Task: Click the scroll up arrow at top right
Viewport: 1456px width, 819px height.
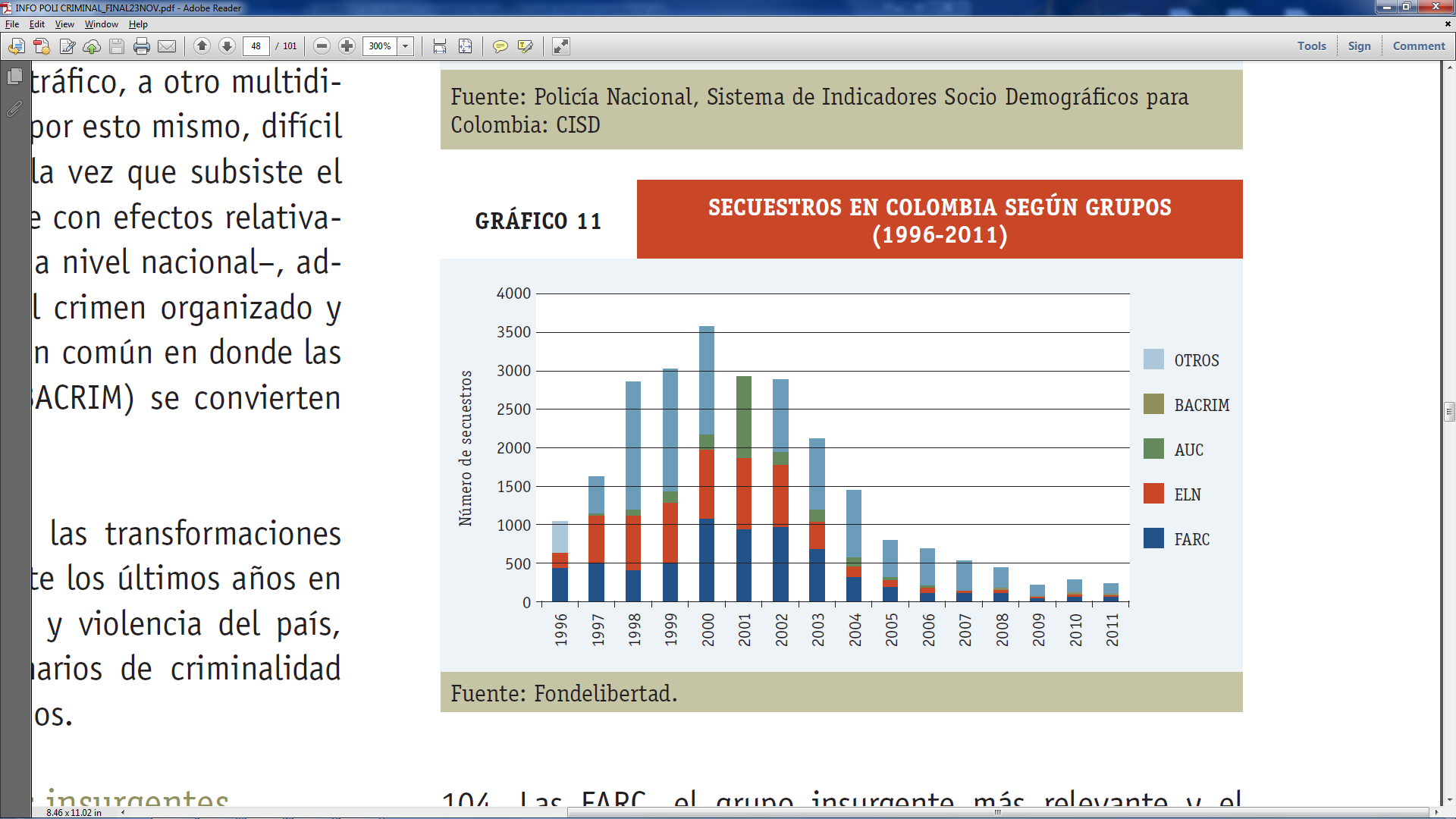Action: coord(1449,67)
